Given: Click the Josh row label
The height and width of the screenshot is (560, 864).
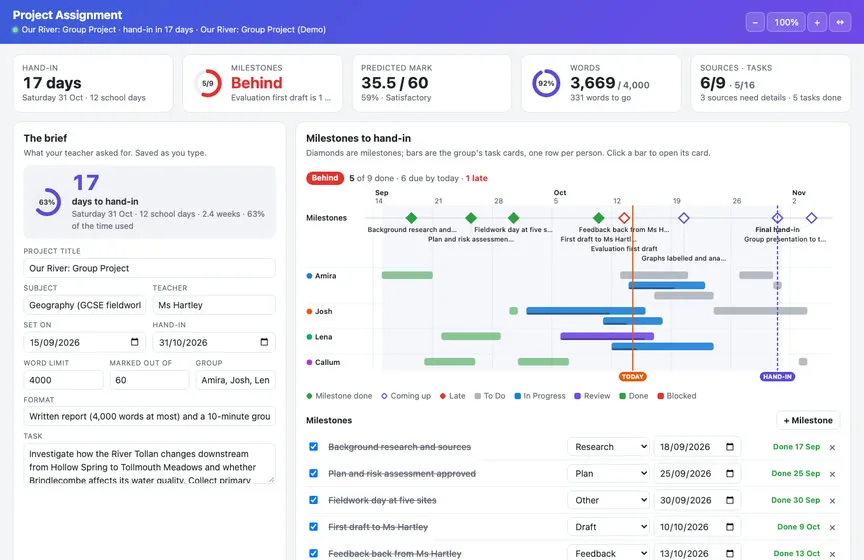Looking at the screenshot, I should click(323, 311).
